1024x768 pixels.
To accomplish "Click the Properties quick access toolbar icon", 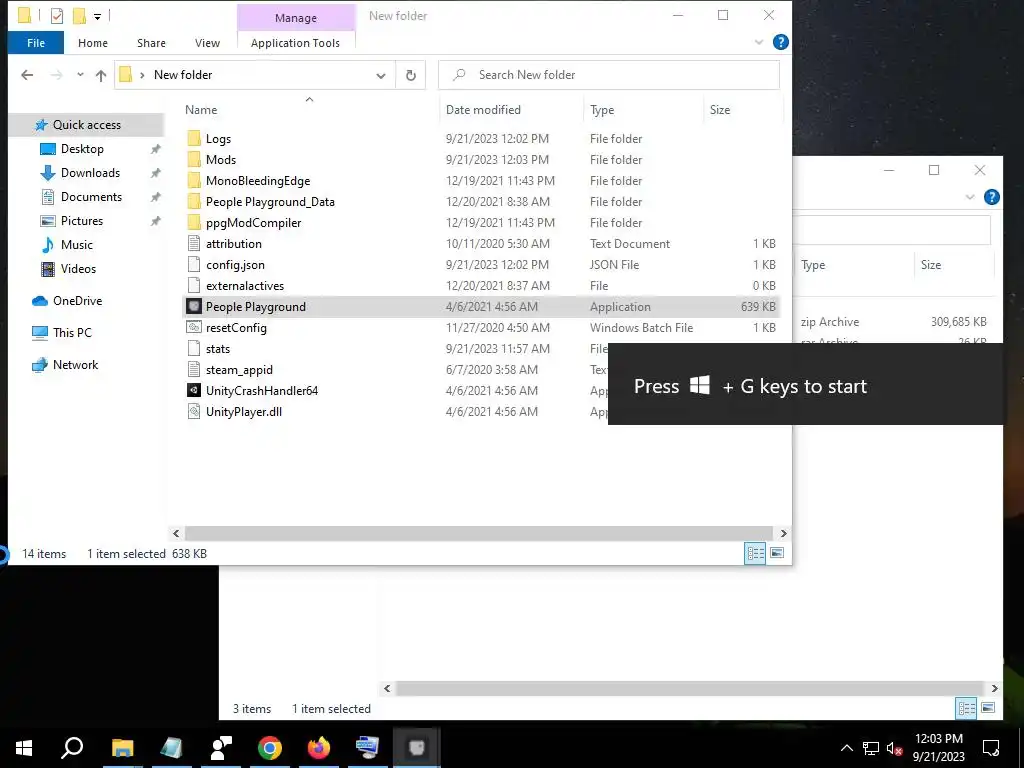I will [57, 16].
